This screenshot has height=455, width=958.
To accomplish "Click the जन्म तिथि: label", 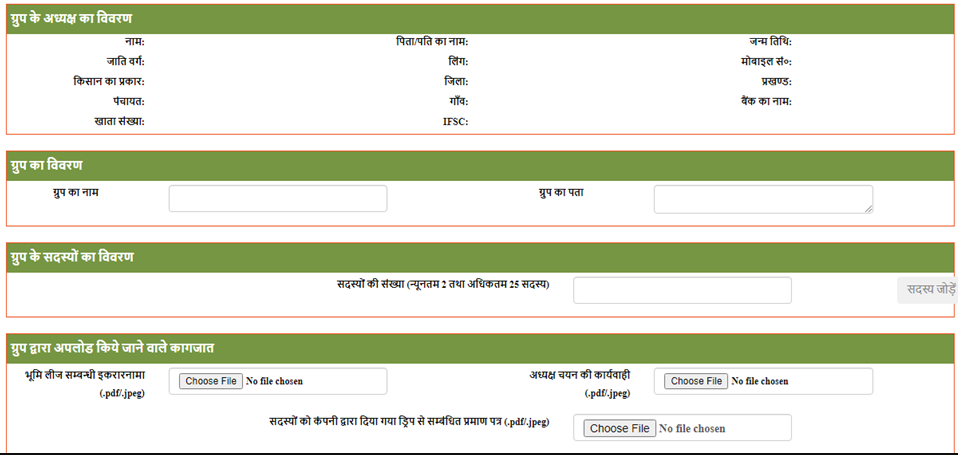I will [x=770, y=42].
